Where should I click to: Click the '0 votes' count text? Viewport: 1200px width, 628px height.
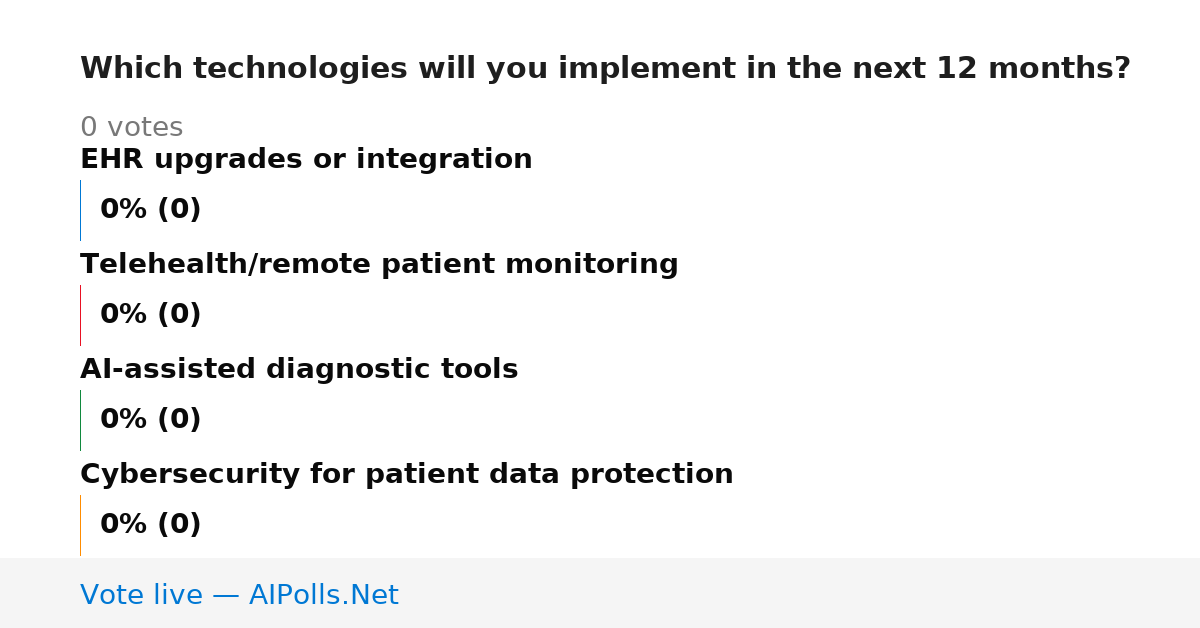[131, 128]
